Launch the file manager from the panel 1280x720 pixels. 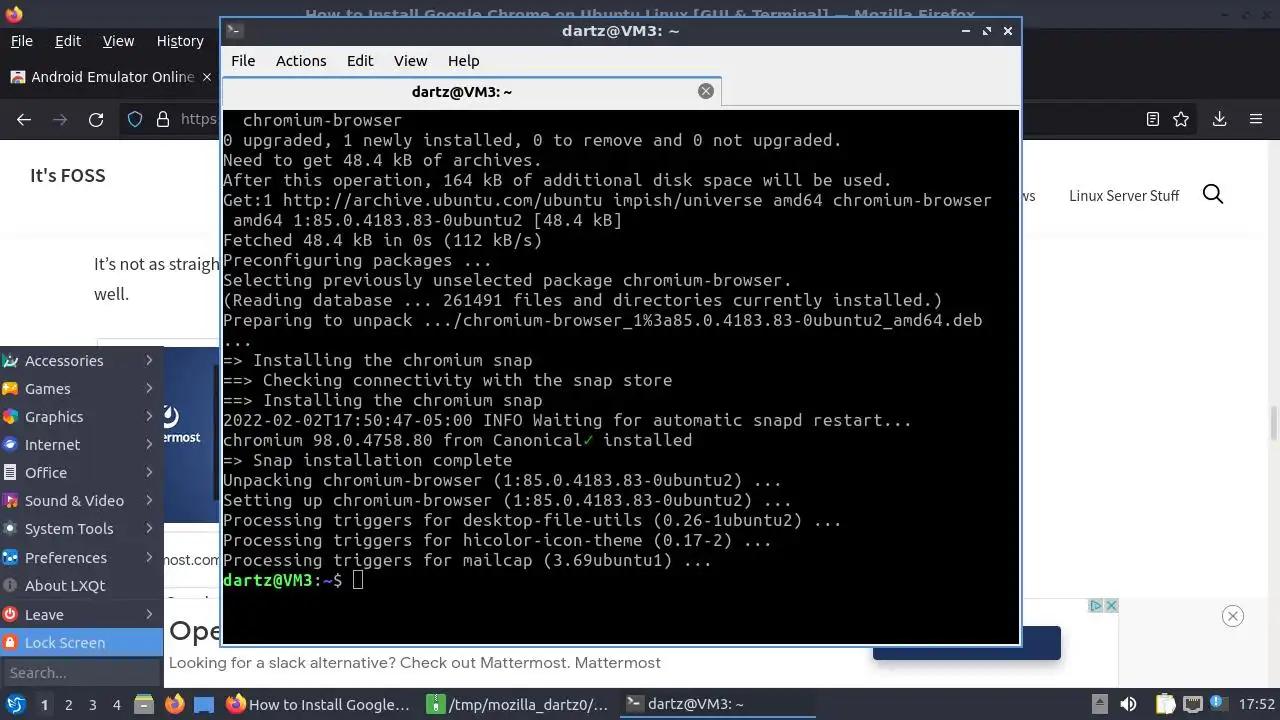coord(144,704)
